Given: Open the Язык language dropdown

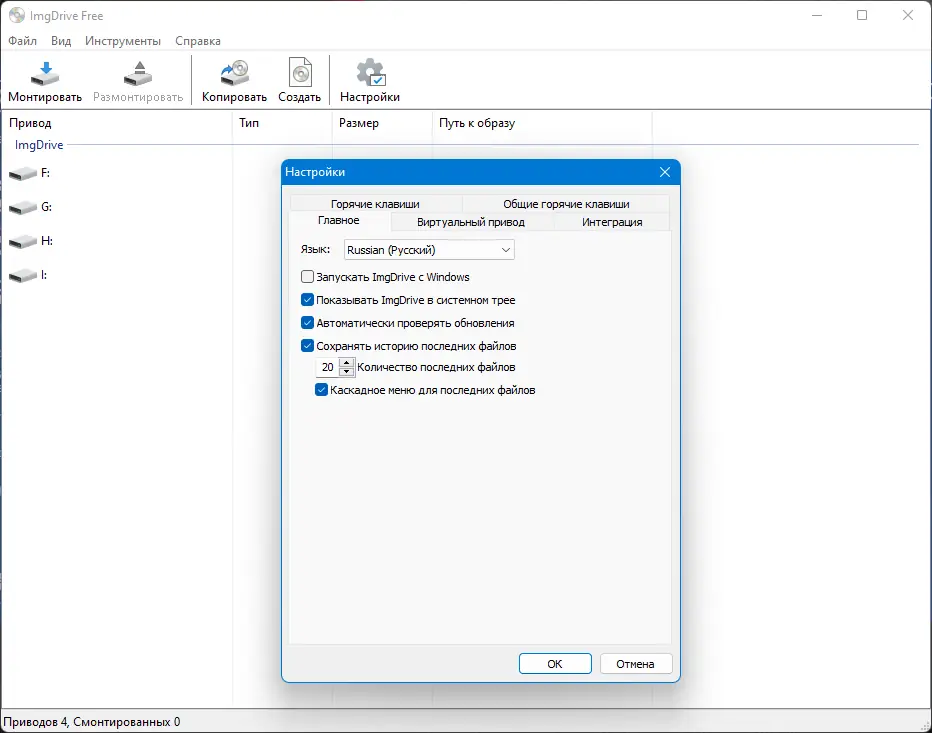Looking at the screenshot, I should click(x=429, y=250).
